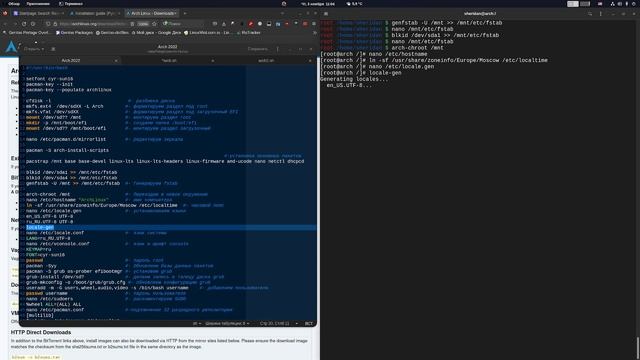This screenshot has height=360, width=640.
Task: Bookmark this page with the star icon
Action: tap(154, 24)
